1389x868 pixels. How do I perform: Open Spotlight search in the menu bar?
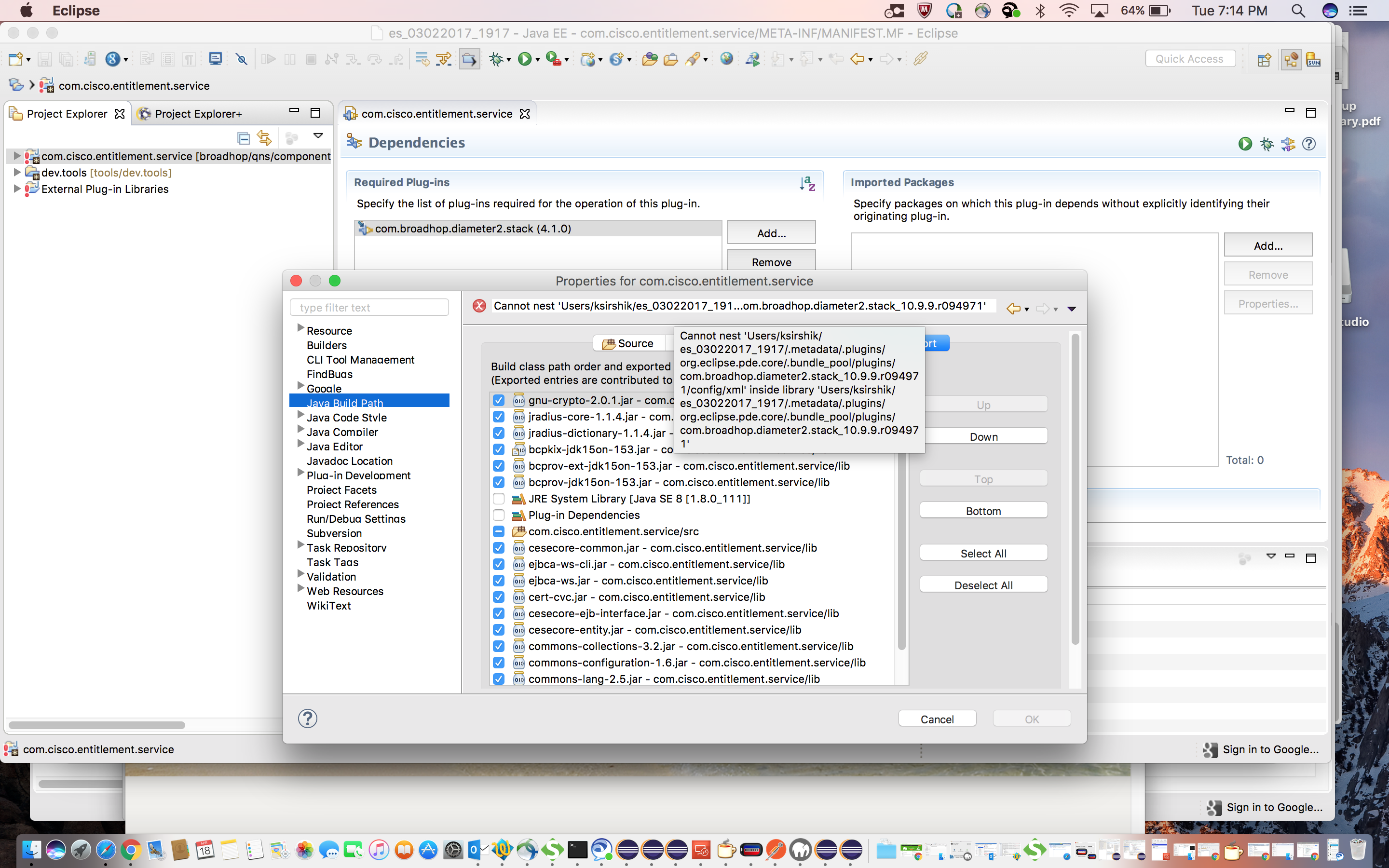click(1298, 11)
